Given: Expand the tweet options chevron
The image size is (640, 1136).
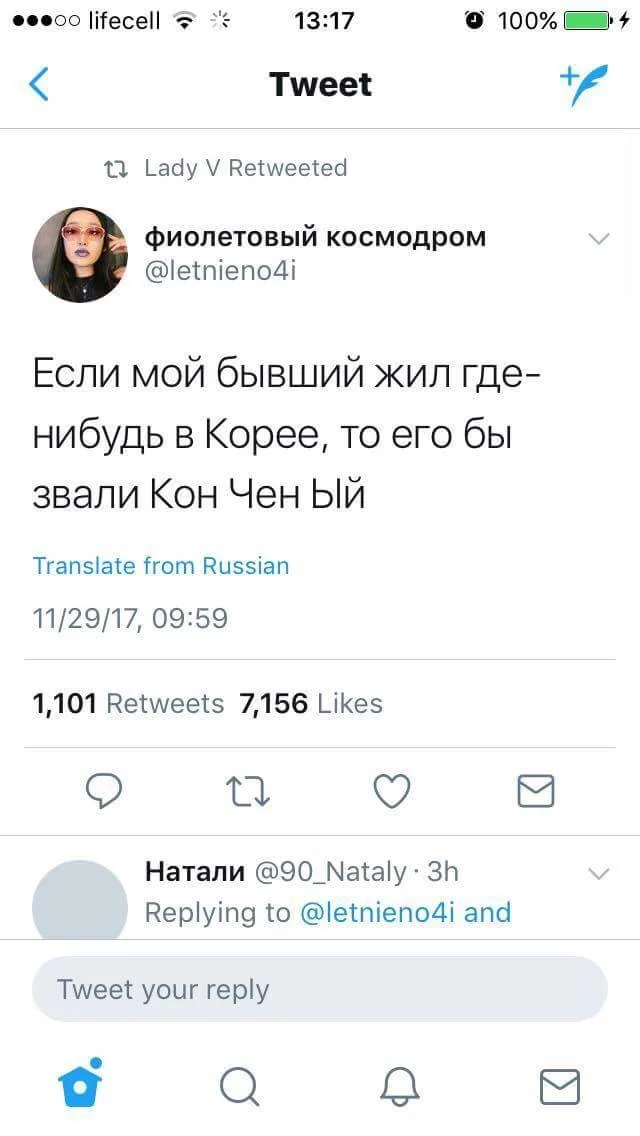Looking at the screenshot, I should coord(598,239).
